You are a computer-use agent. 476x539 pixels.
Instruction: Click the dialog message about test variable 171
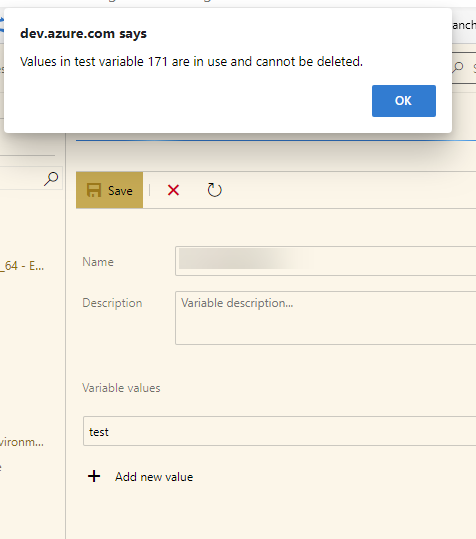coord(191,62)
